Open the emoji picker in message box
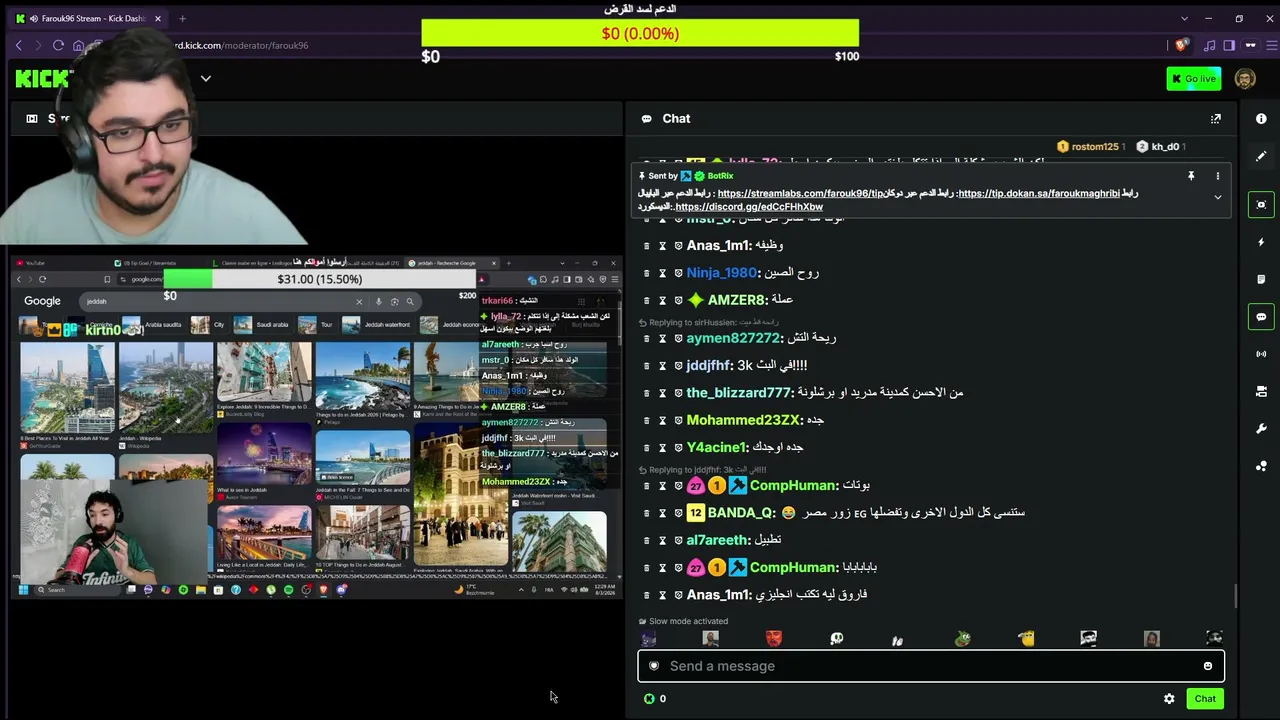This screenshot has height=720, width=1280. click(1208, 666)
